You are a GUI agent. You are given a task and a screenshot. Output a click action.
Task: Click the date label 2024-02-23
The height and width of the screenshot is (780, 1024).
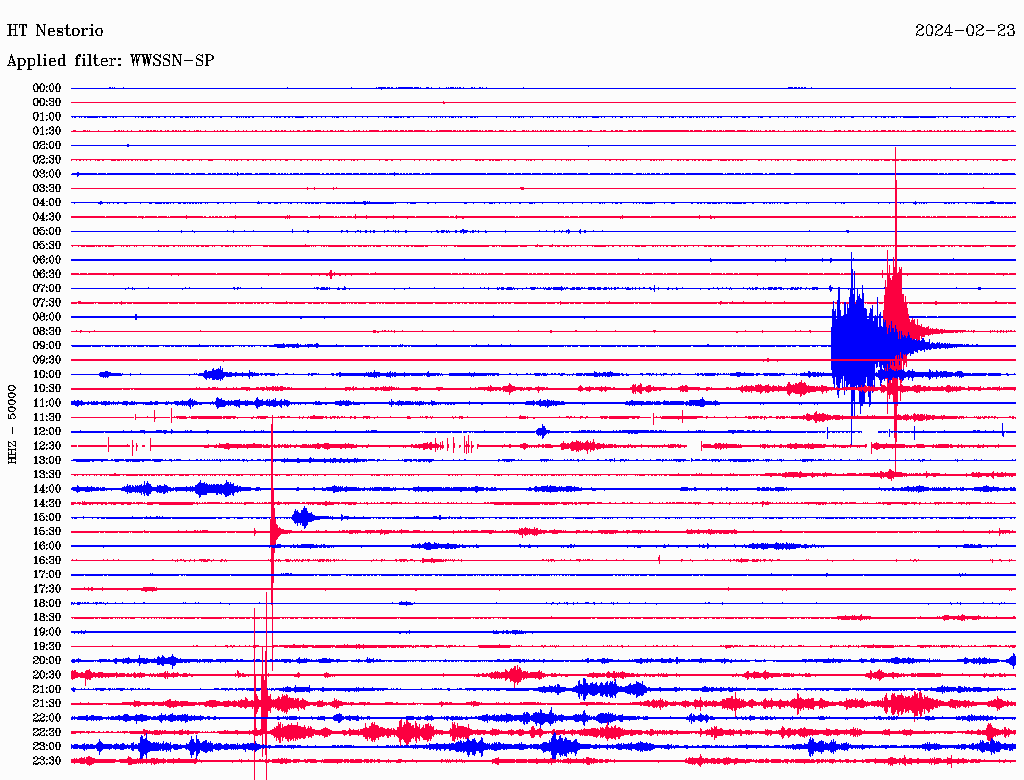click(965, 31)
